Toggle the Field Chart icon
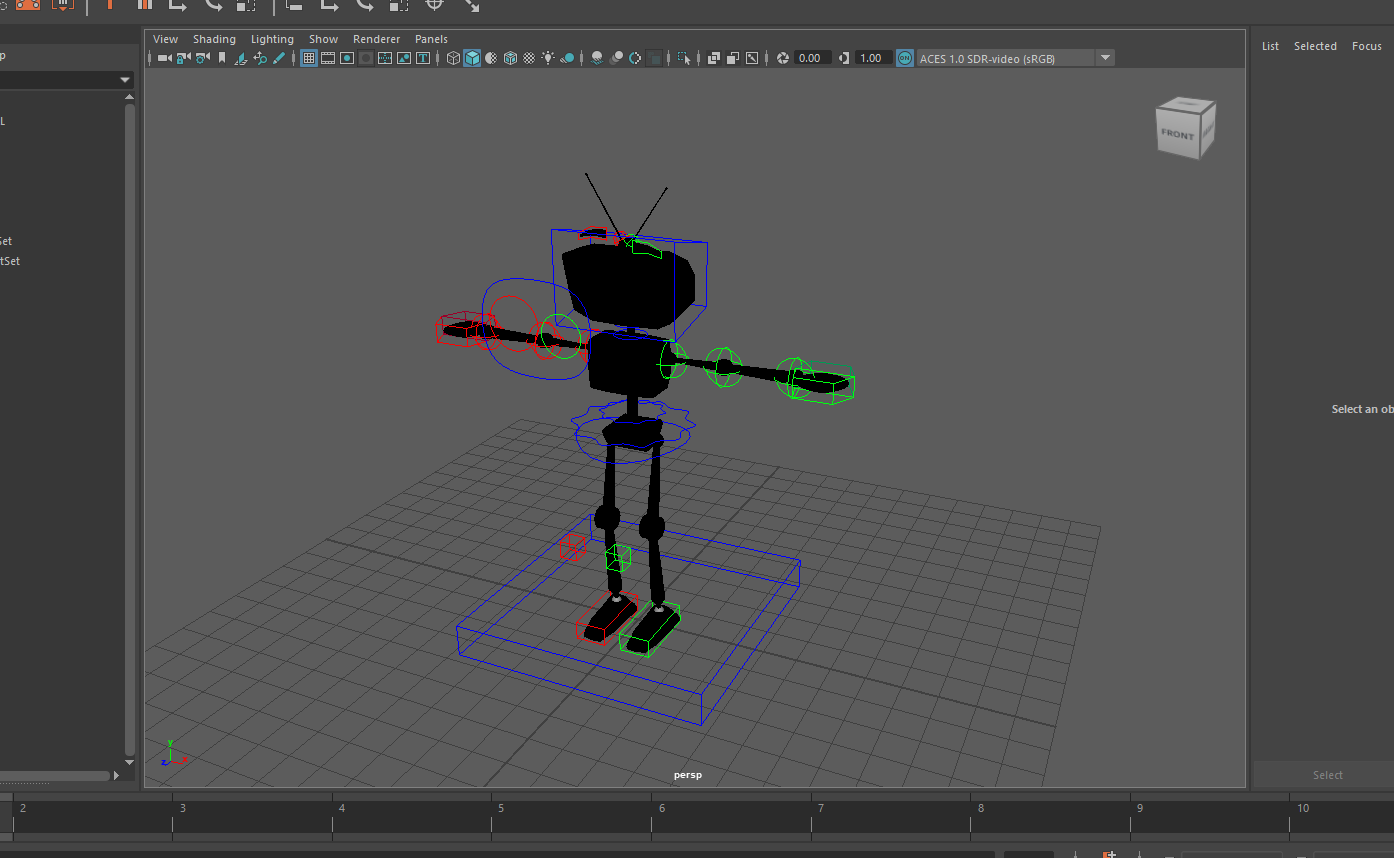This screenshot has width=1394, height=858. (385, 58)
